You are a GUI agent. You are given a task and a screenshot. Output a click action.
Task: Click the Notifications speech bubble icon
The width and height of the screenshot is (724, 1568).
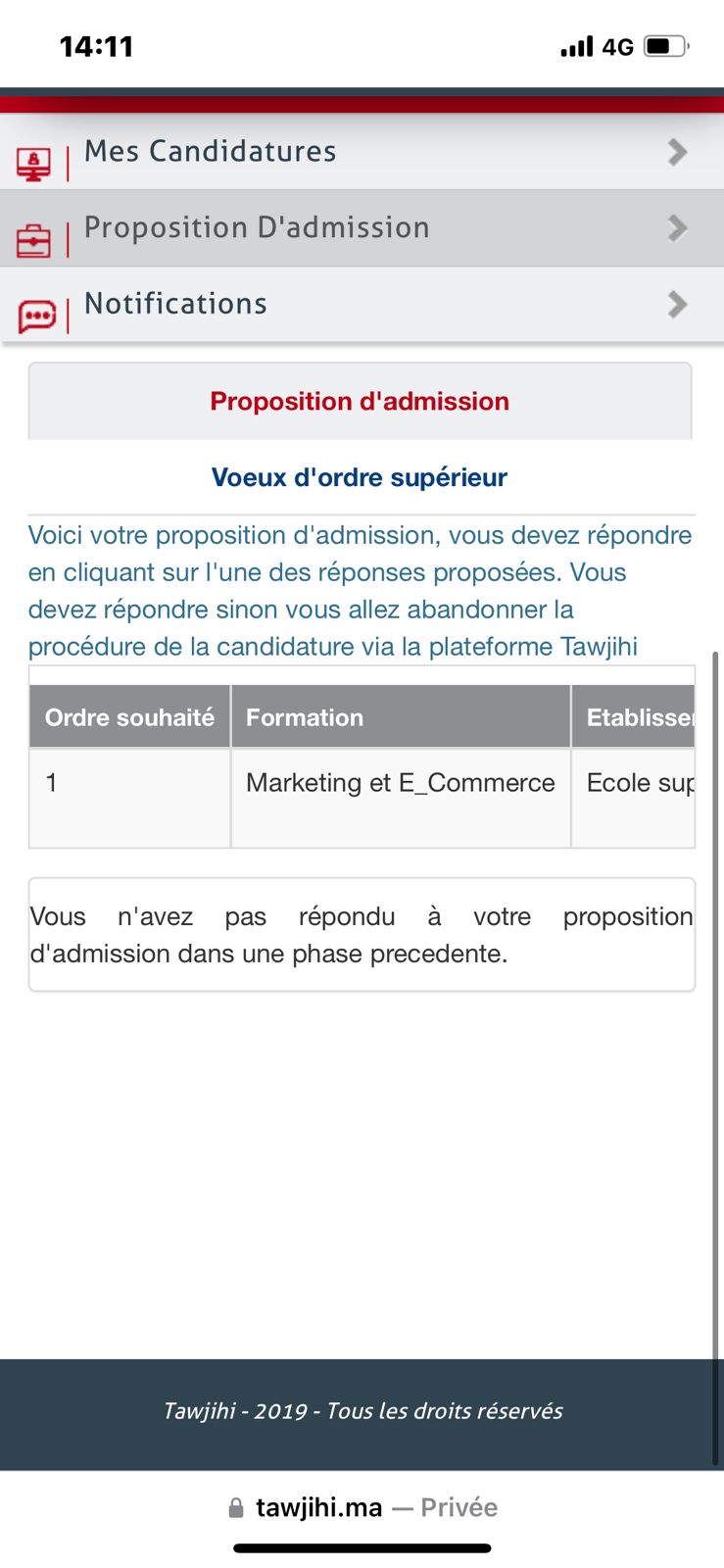coord(37,316)
